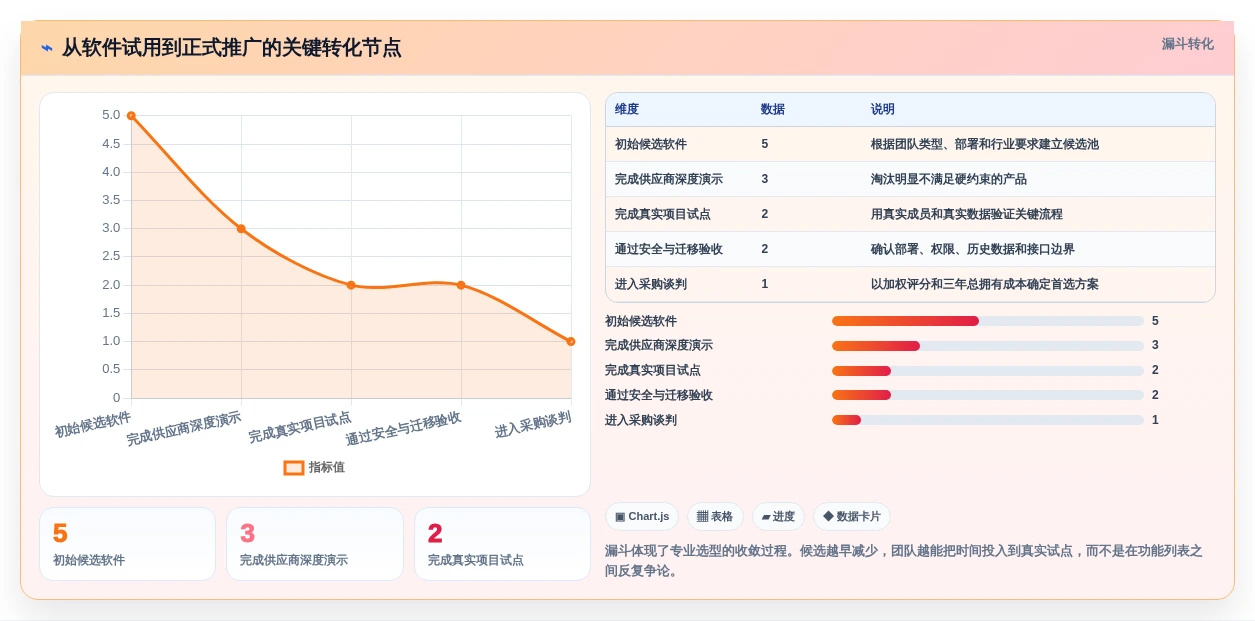The width and height of the screenshot is (1255, 621).
Task: Click description 以加权评分和三年总拥有成本确定首选方案
Action: (985, 284)
